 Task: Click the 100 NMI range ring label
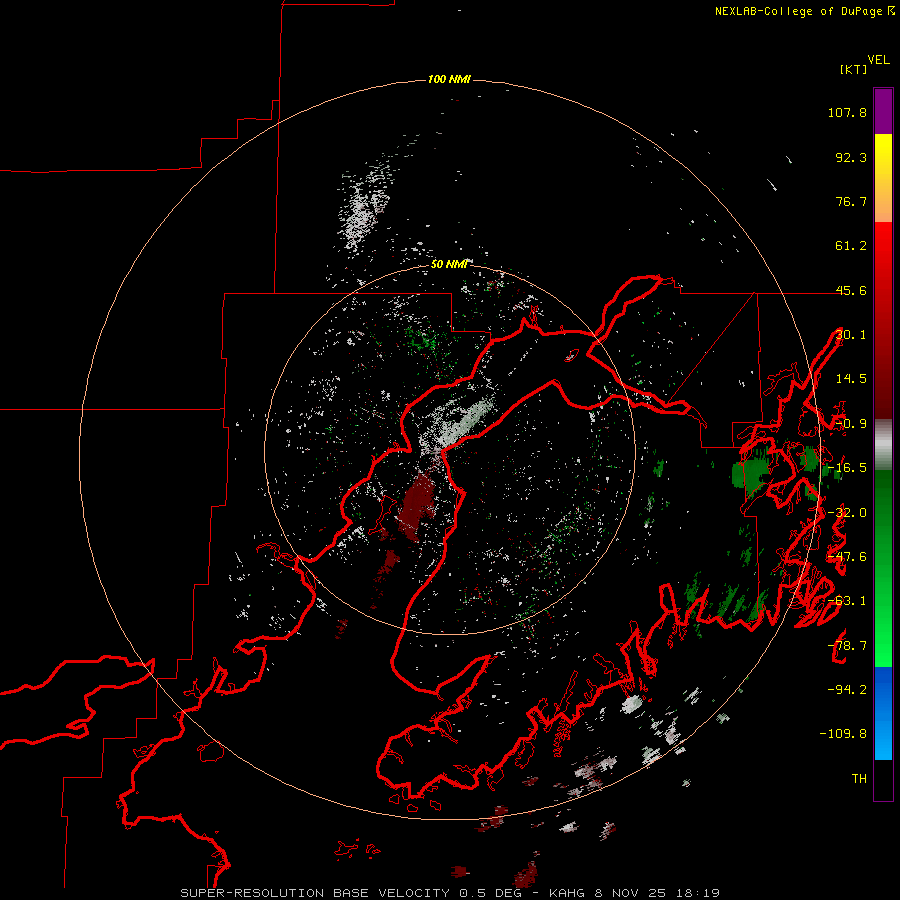pos(449,79)
